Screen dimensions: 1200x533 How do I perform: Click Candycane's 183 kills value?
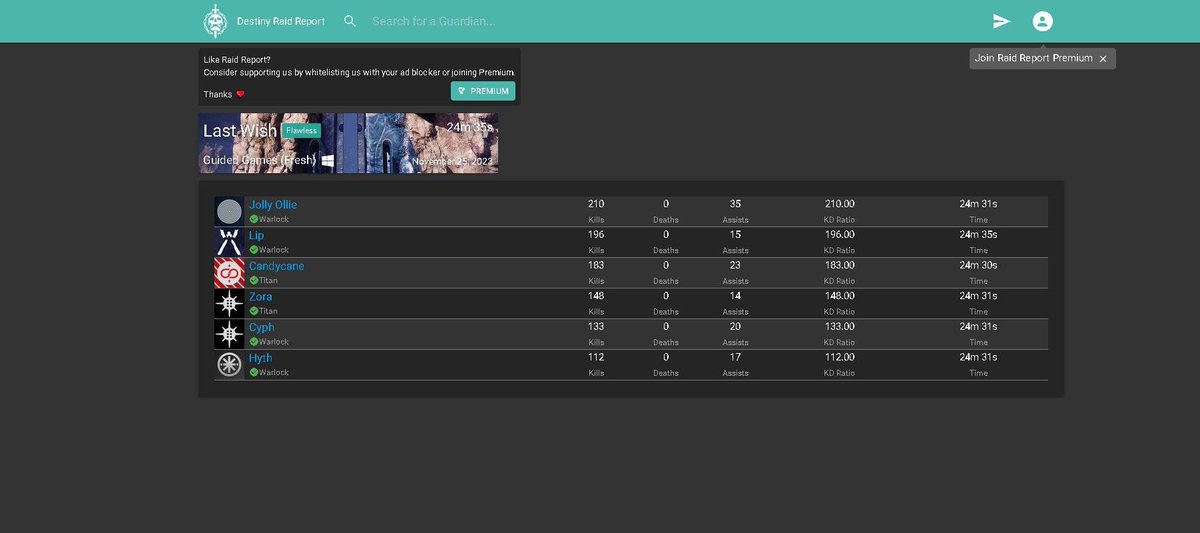pyautogui.click(x=596, y=265)
